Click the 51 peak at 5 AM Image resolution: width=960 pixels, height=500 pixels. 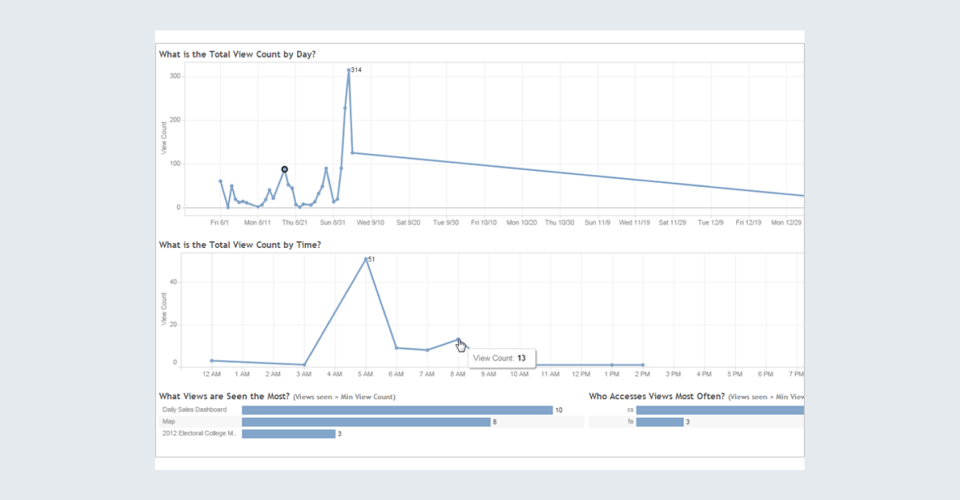pos(366,259)
